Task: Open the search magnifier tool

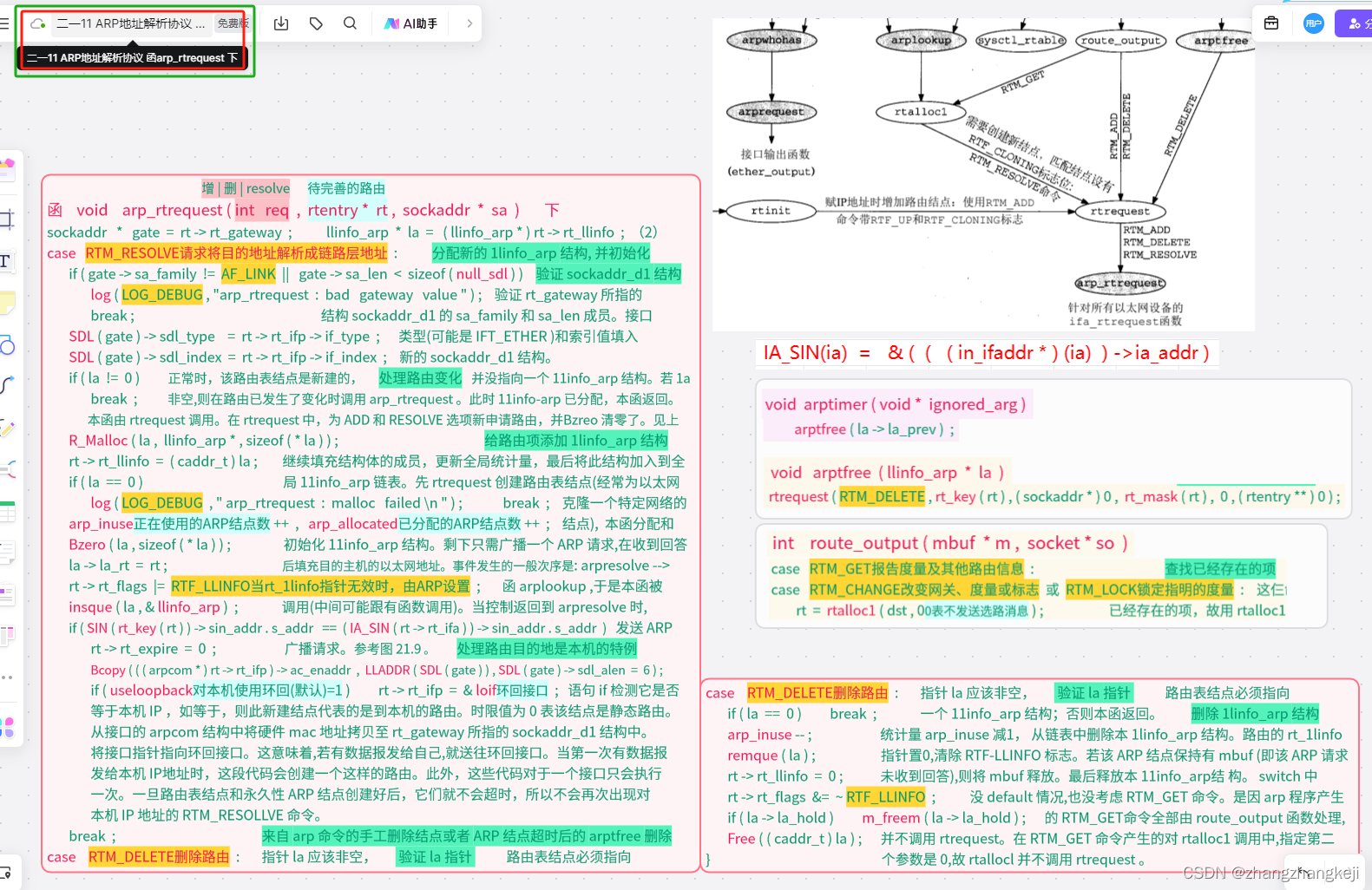Action: pyautogui.click(x=350, y=23)
